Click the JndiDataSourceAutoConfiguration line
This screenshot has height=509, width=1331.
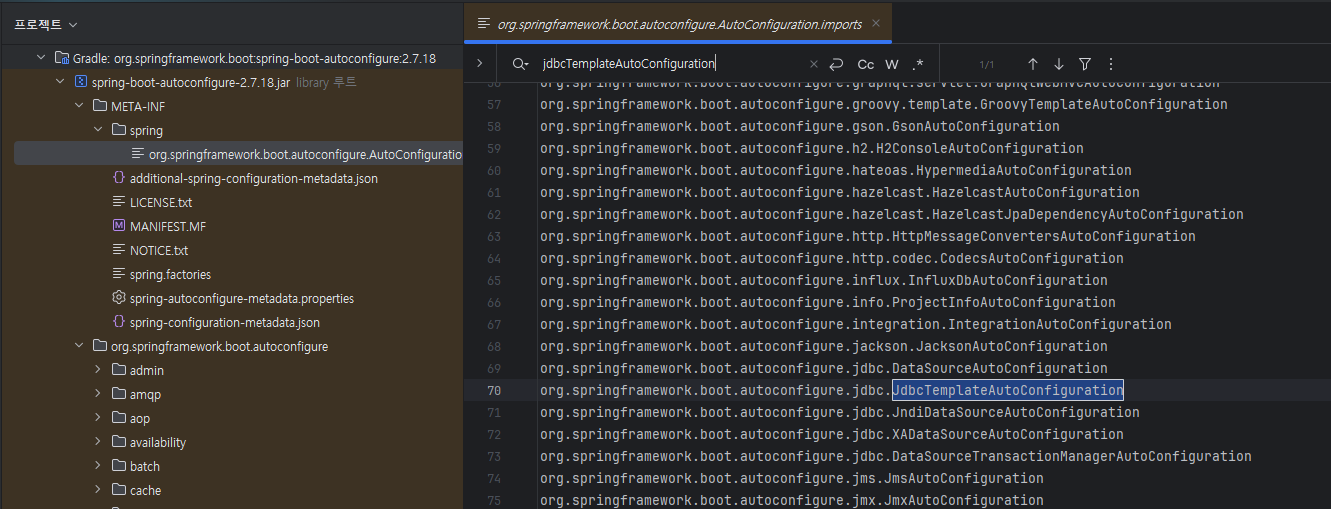click(x=840, y=412)
